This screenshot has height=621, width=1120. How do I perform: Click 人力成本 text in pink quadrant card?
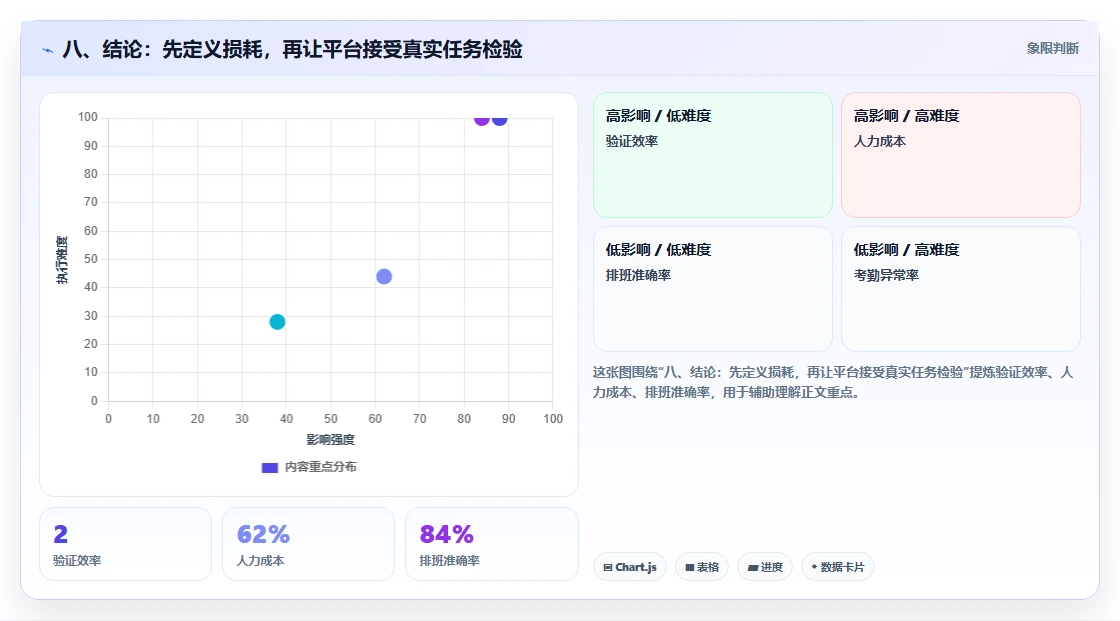point(879,141)
